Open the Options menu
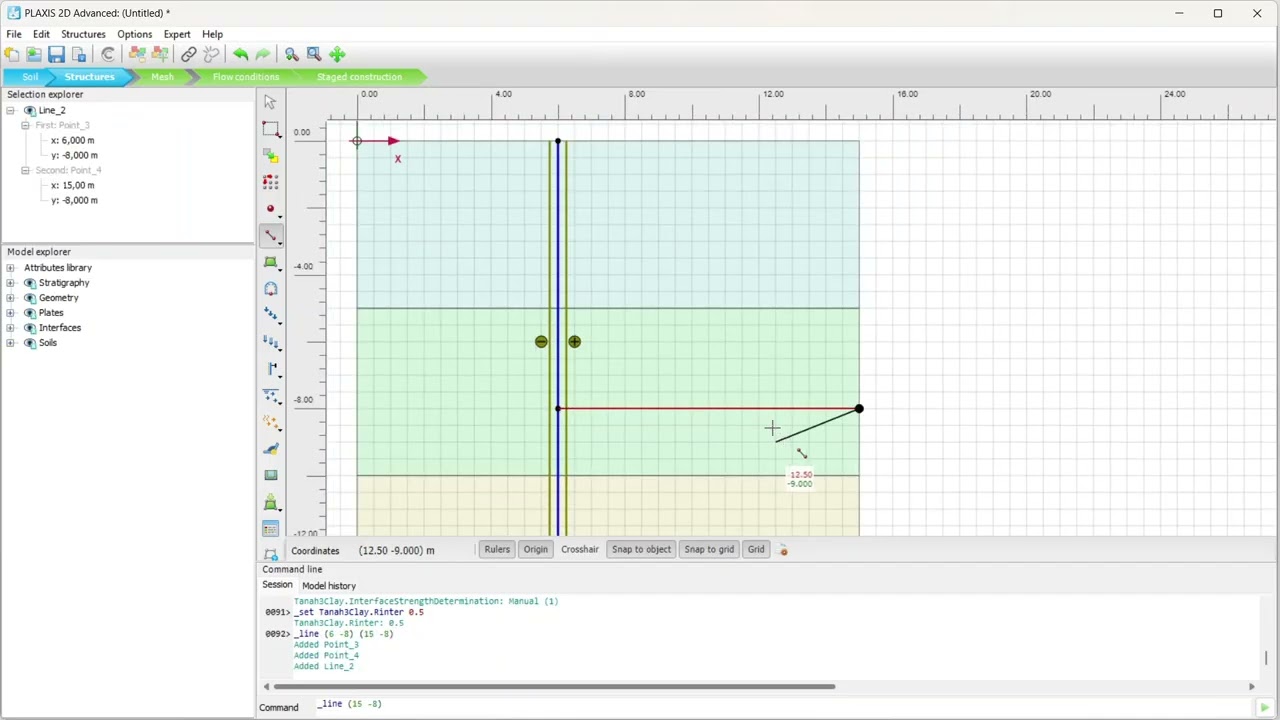The width and height of the screenshot is (1280, 720). pos(134,34)
